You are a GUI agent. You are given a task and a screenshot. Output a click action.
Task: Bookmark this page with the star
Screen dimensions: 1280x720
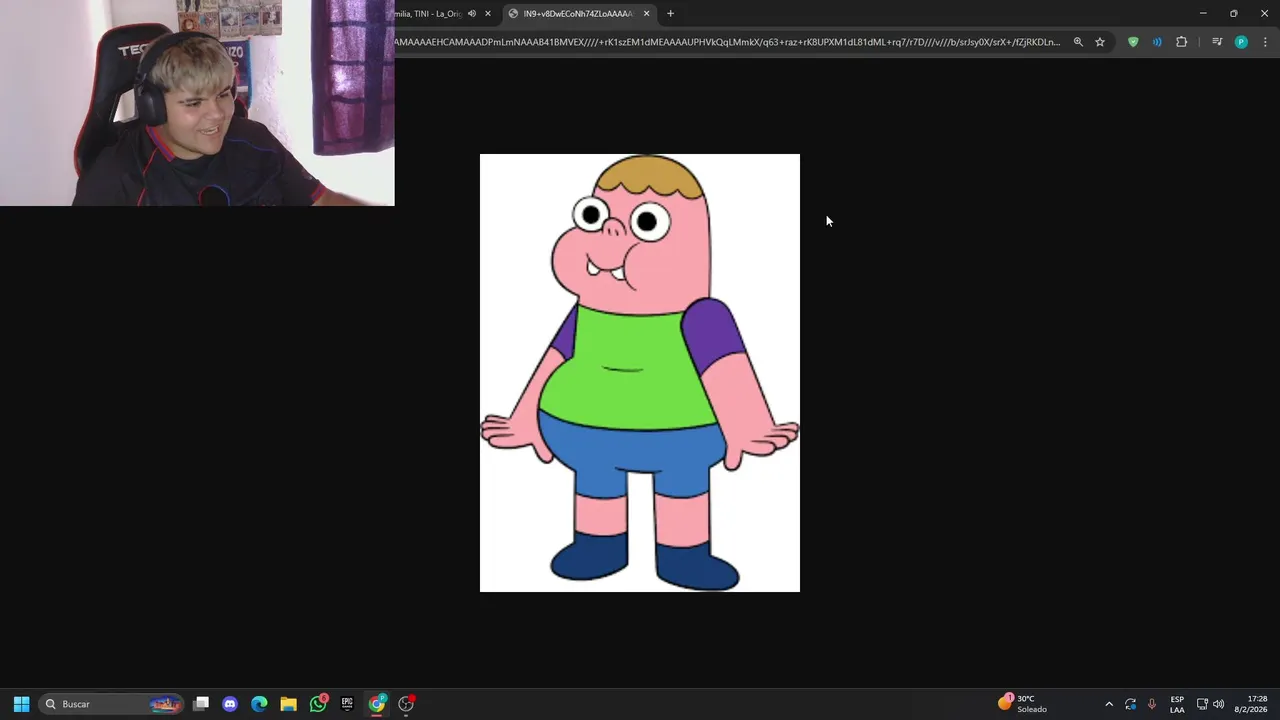pos(1100,42)
